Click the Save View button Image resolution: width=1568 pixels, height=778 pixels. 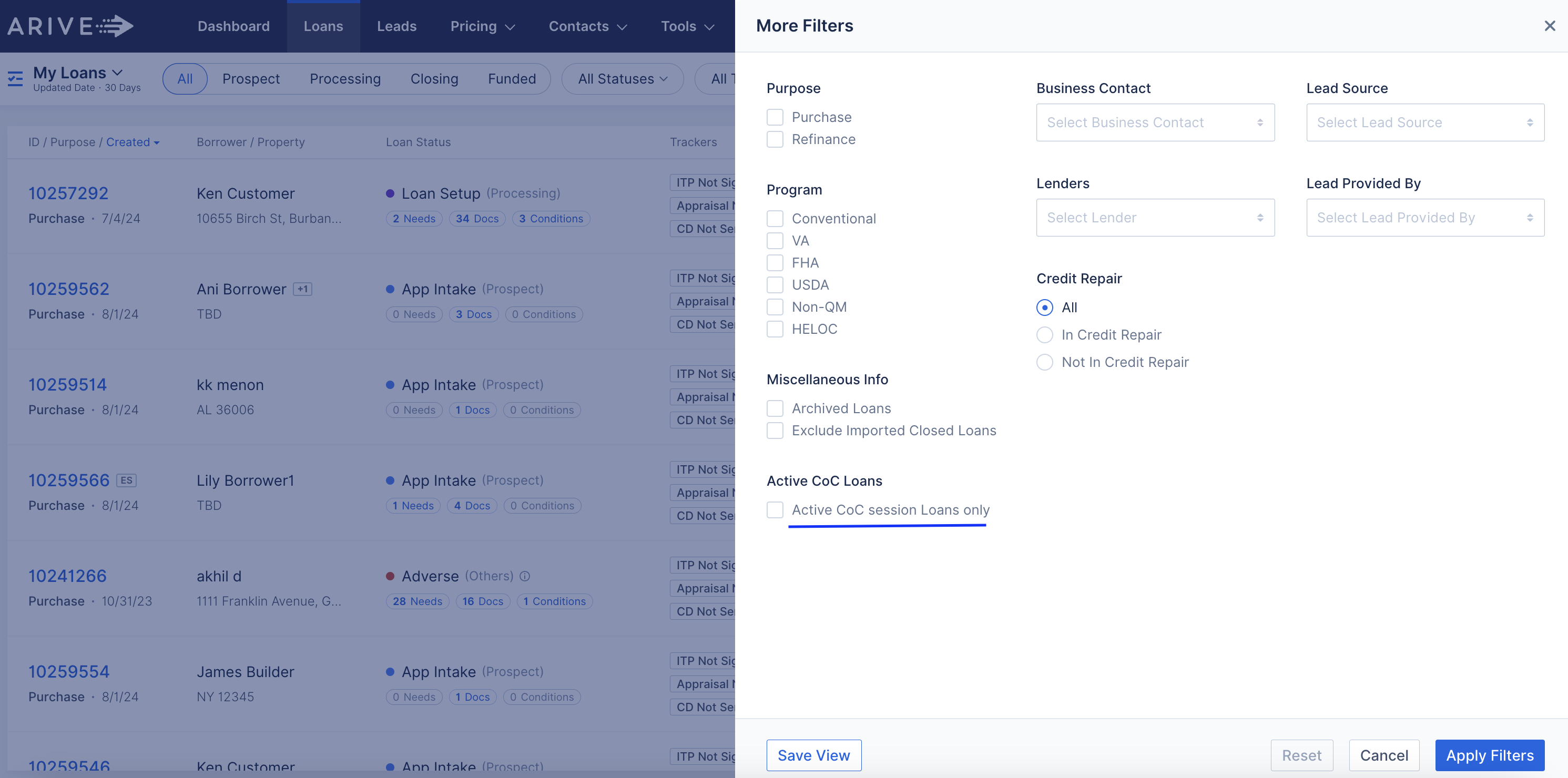(x=813, y=755)
